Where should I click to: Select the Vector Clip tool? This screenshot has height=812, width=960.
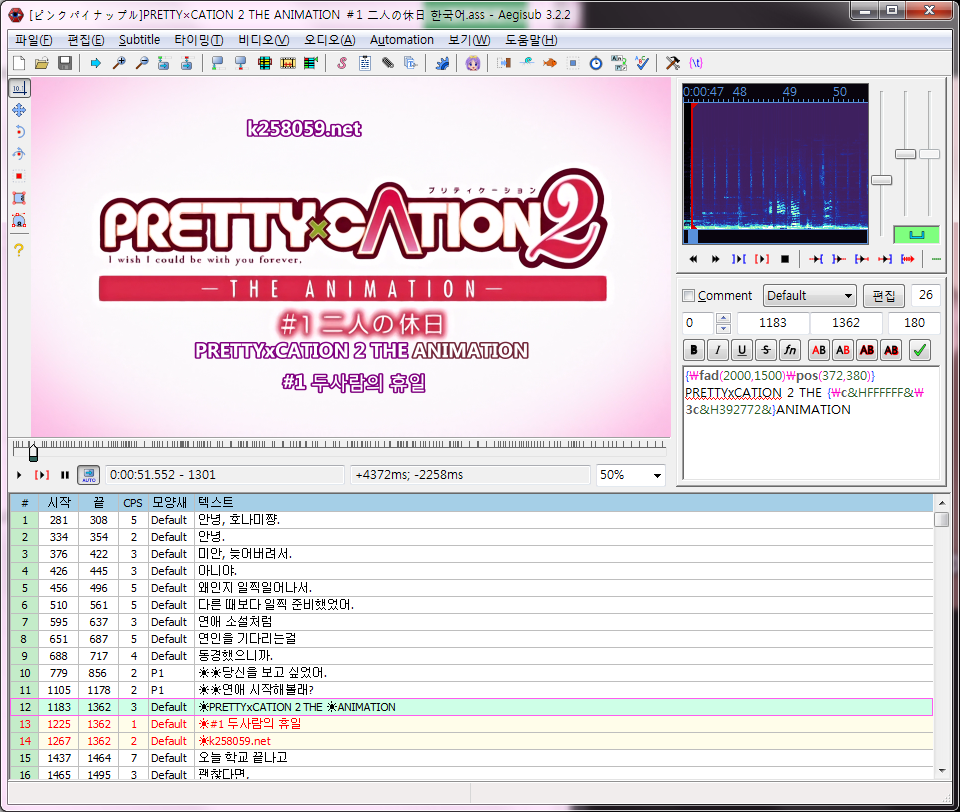[x=19, y=220]
